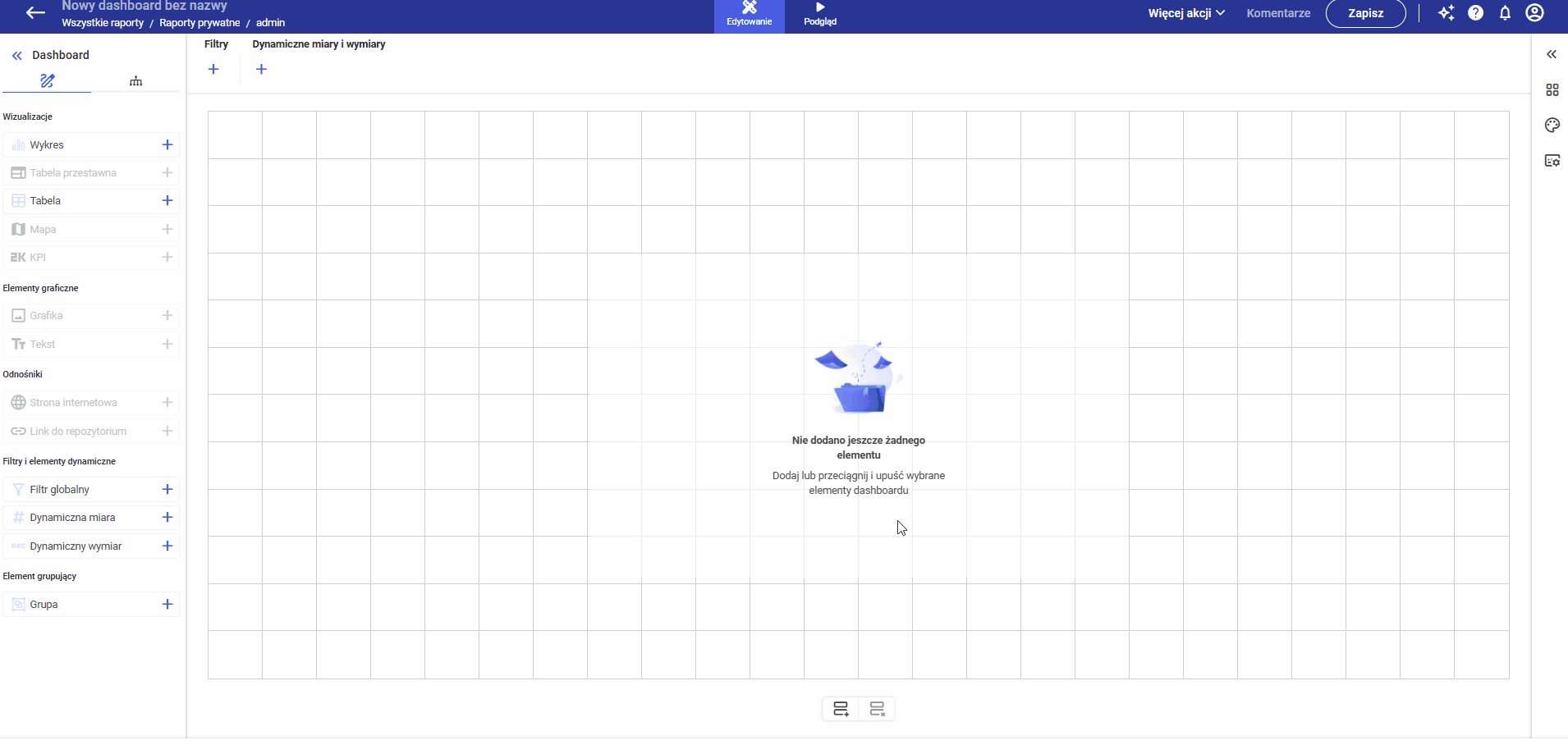1568x745 pixels.
Task: Add a Grupa element with its plus
Action: click(x=167, y=604)
